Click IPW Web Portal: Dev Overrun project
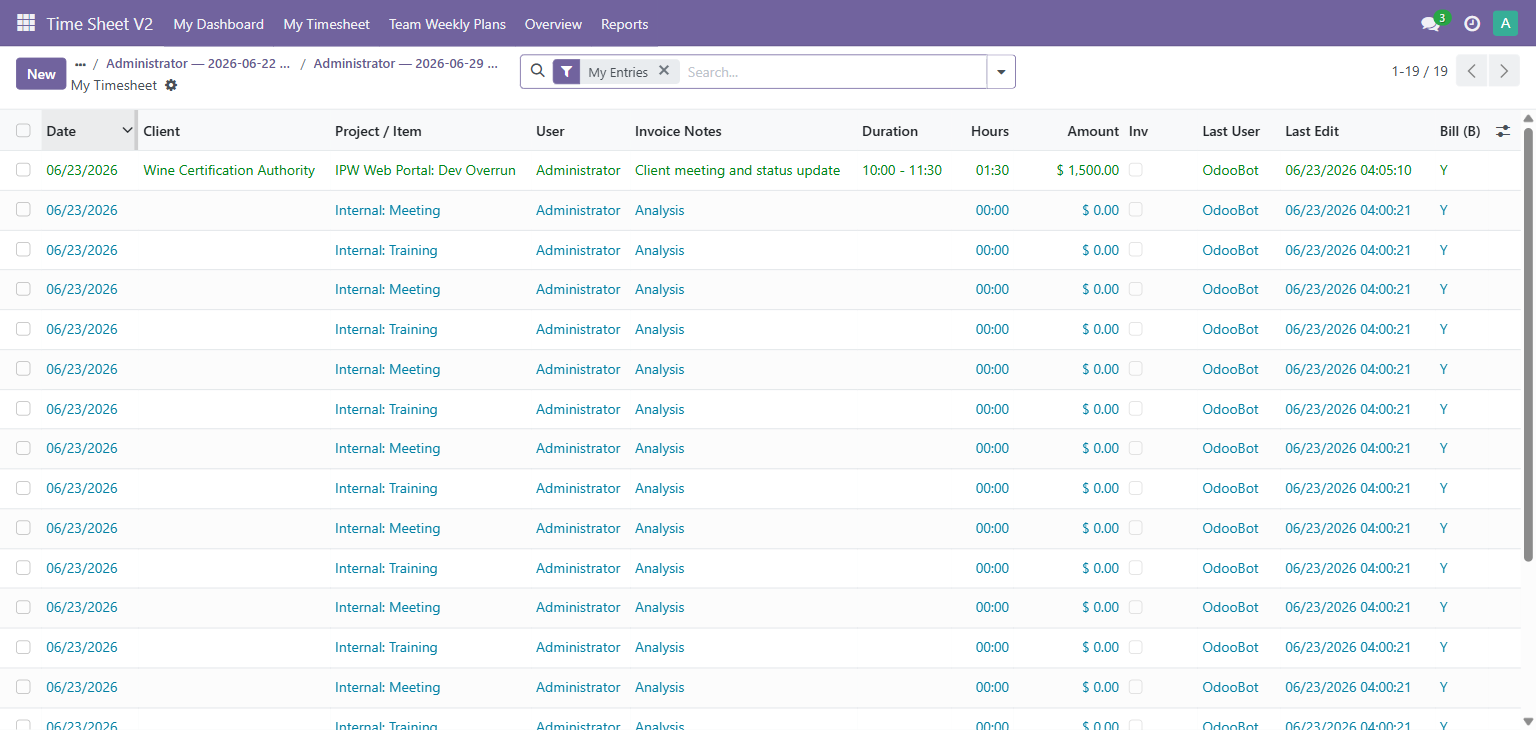The width and height of the screenshot is (1536, 730). click(425, 170)
